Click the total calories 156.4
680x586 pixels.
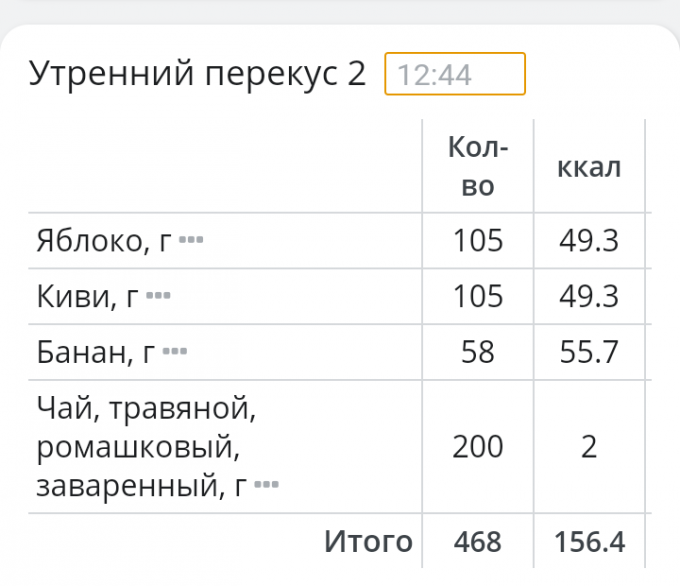click(x=589, y=541)
